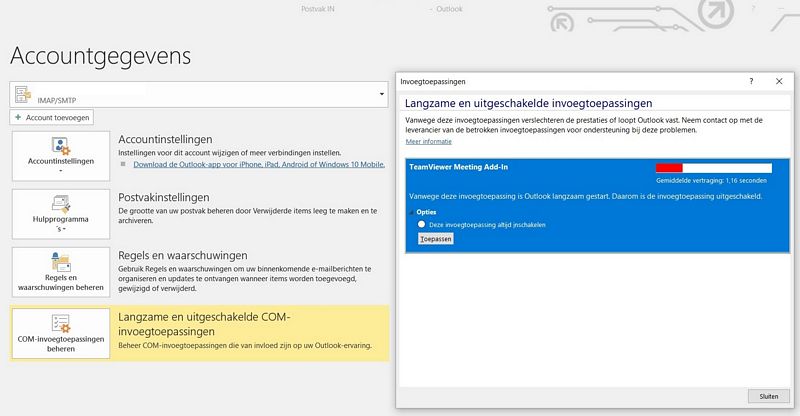Click the Postvakinstellingen heading
The image size is (800, 416).
164,198
